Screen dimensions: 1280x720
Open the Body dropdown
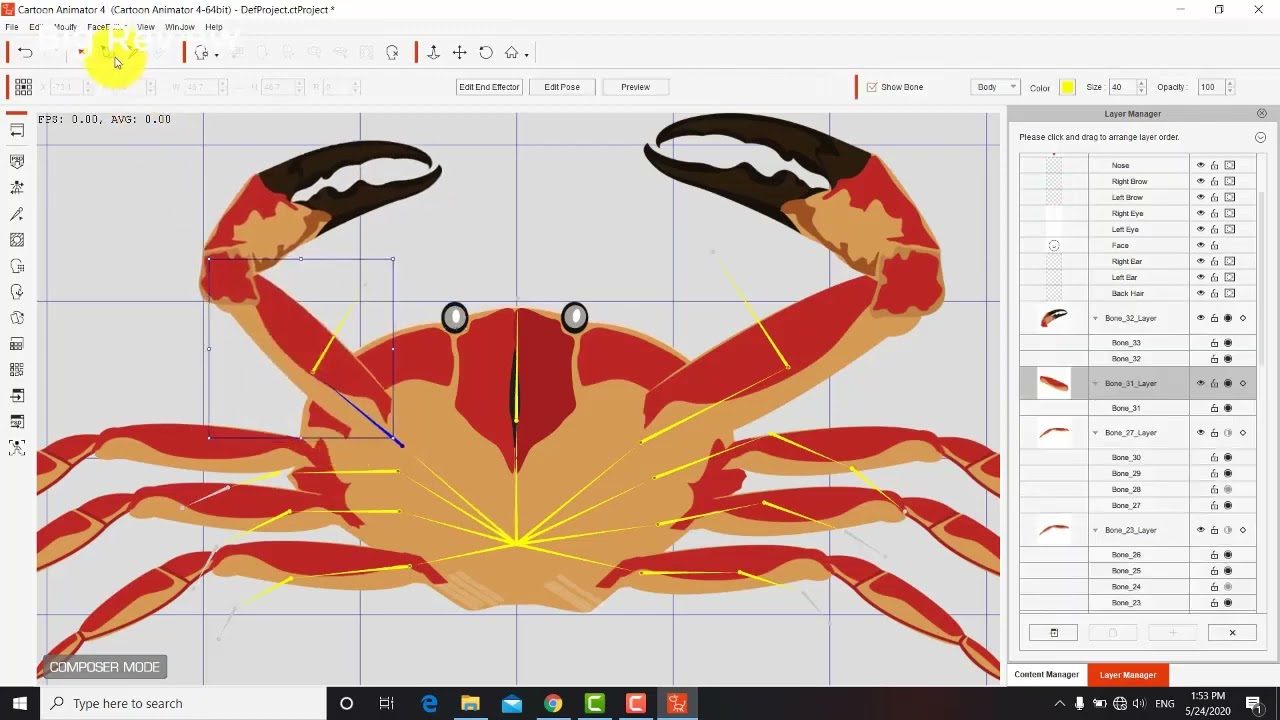(x=995, y=87)
